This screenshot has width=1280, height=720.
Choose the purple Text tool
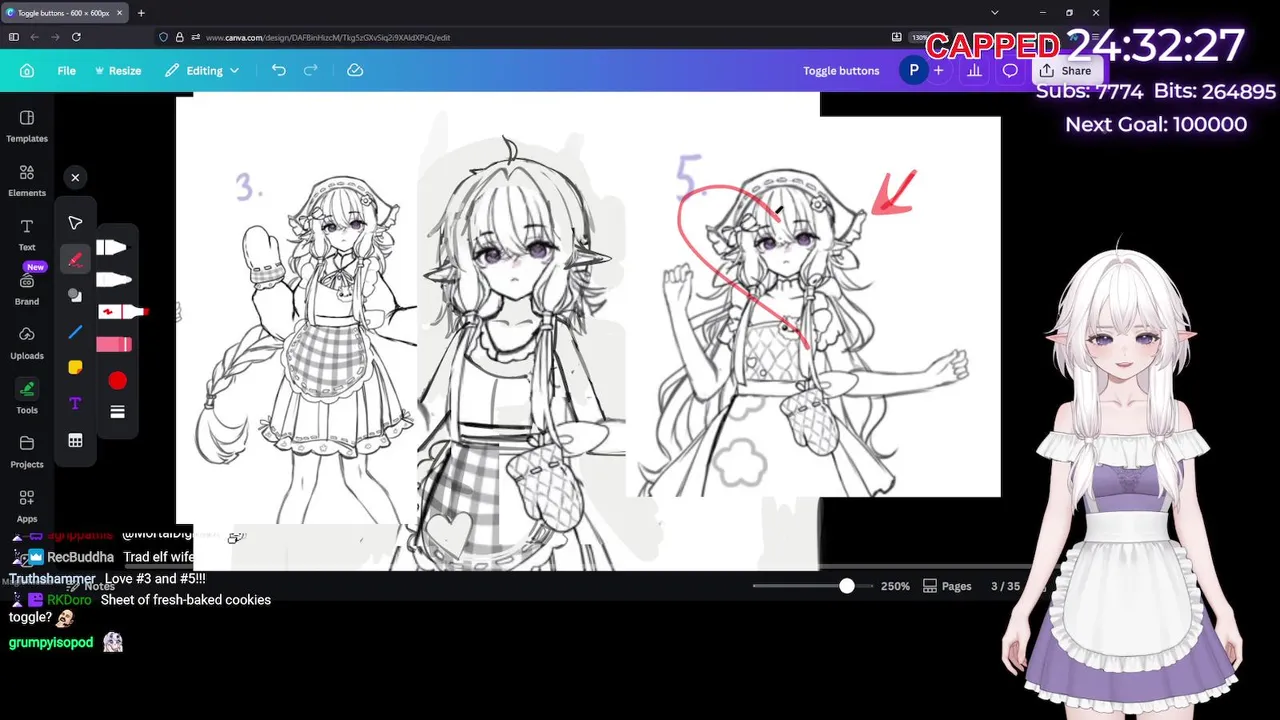pos(75,404)
